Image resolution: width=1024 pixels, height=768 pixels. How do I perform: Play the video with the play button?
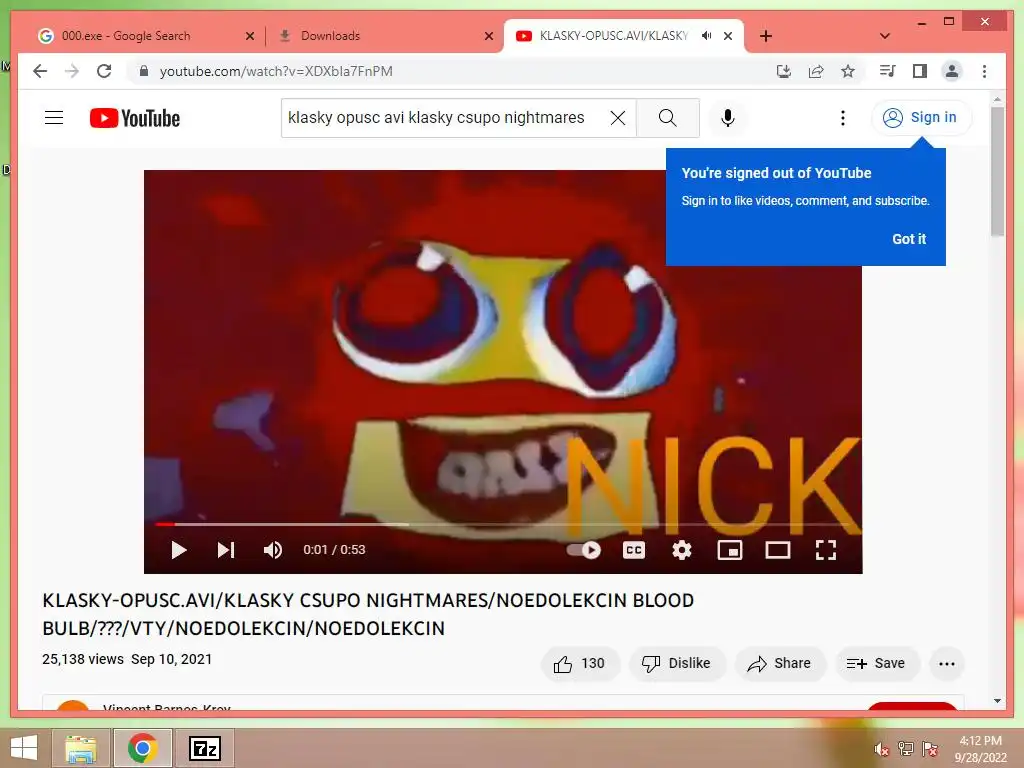coord(178,550)
